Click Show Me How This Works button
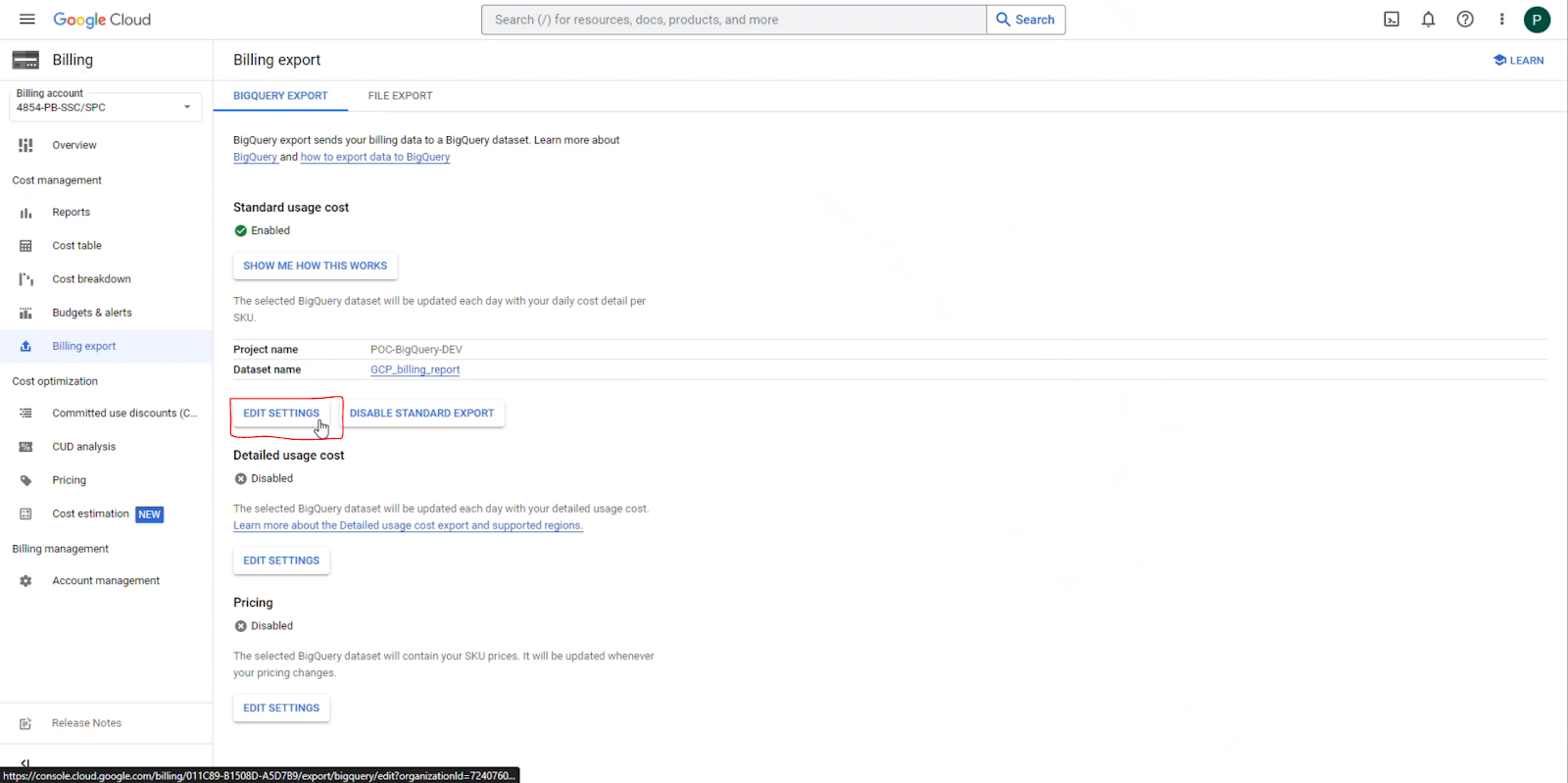Screen dimensions: 1568x783 (315, 266)
